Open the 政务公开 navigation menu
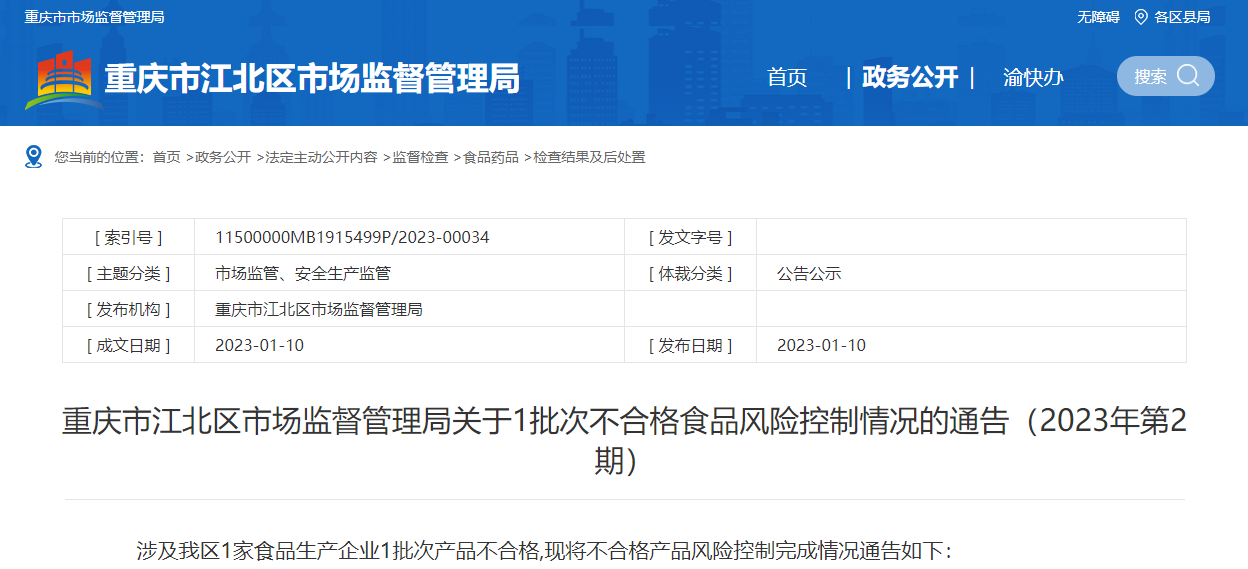 click(x=910, y=77)
